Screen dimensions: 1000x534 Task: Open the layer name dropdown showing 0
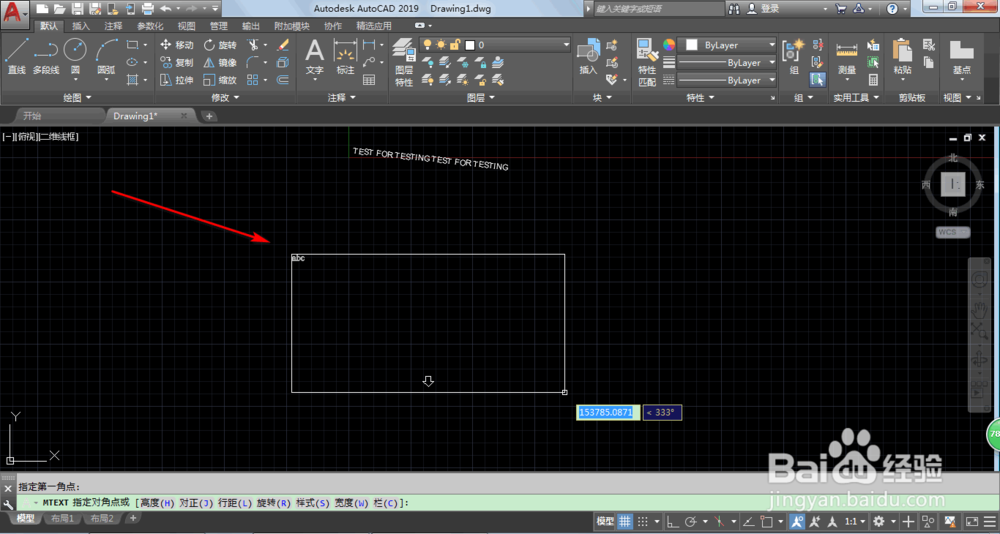494,45
